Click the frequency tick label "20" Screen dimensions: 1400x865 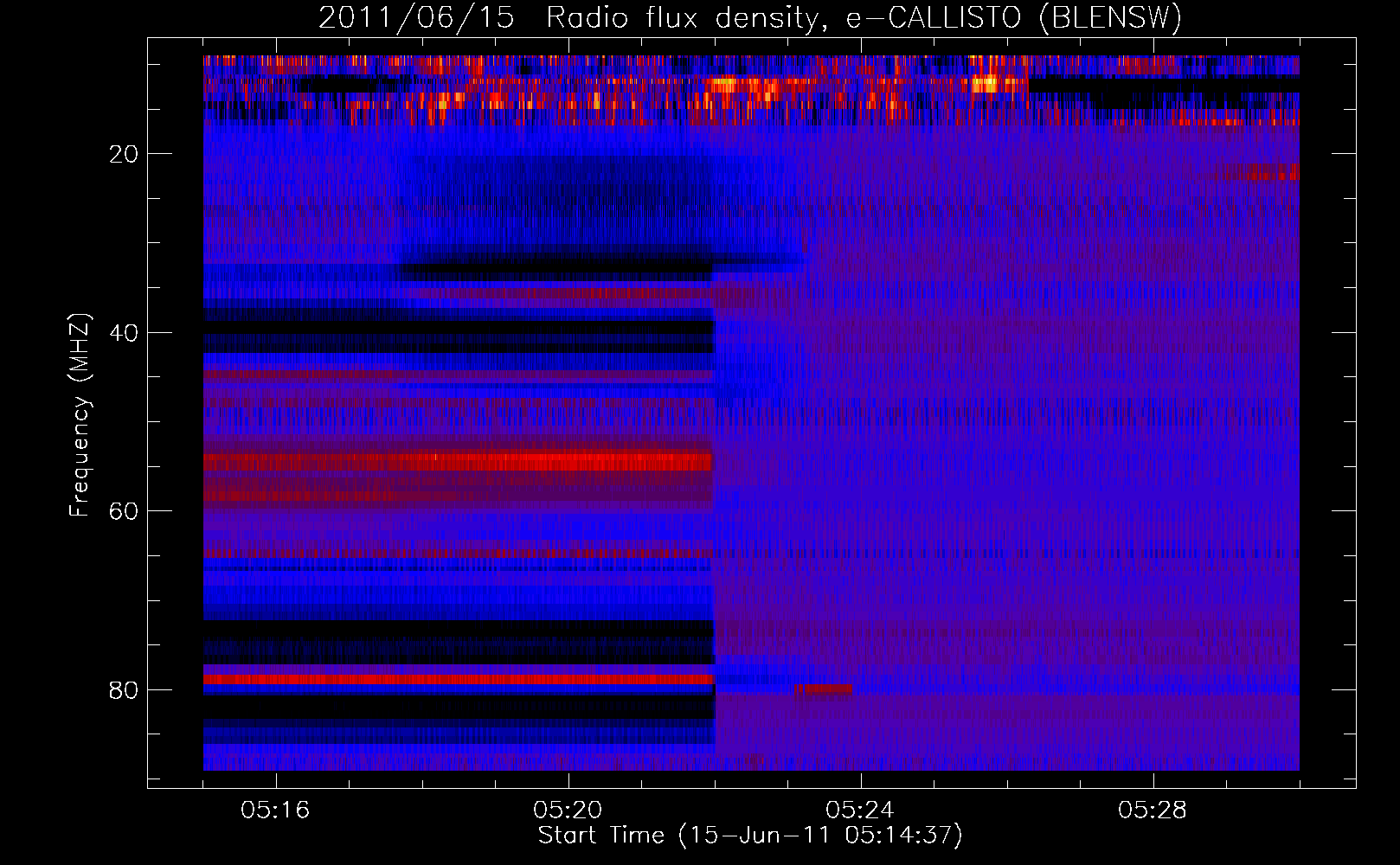pos(125,154)
